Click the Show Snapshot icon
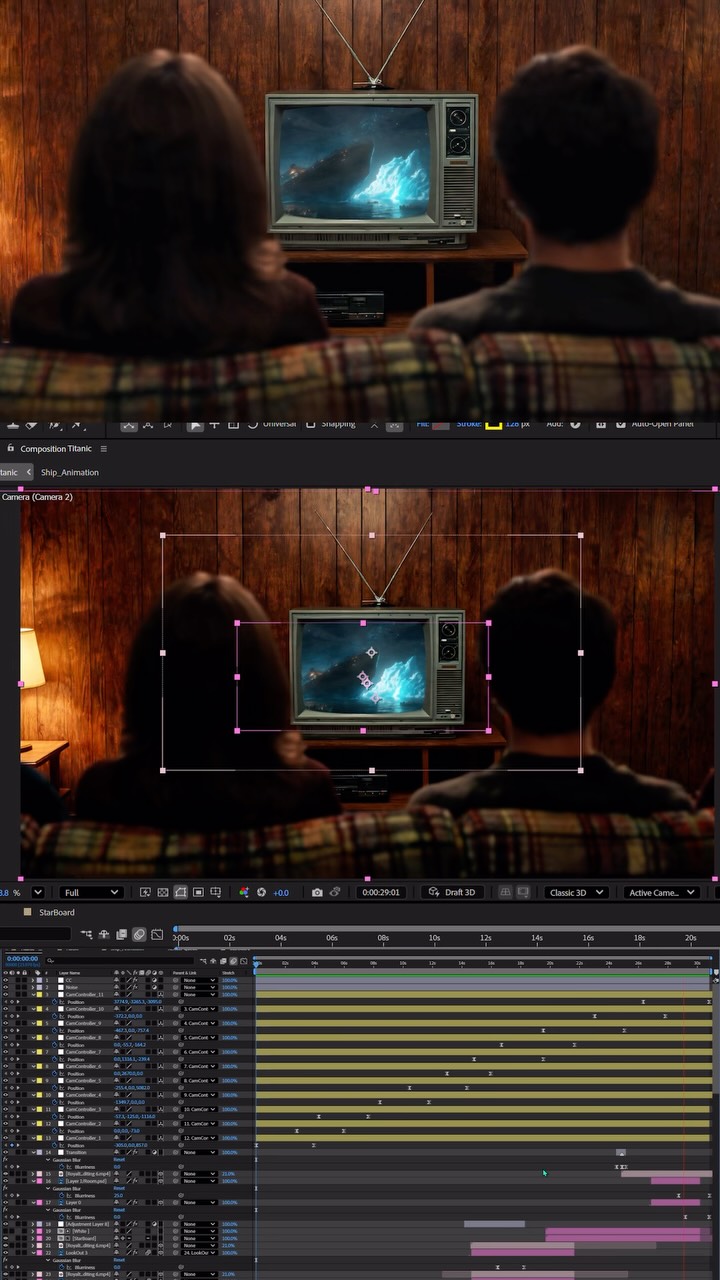The image size is (720, 1280). coord(335,892)
